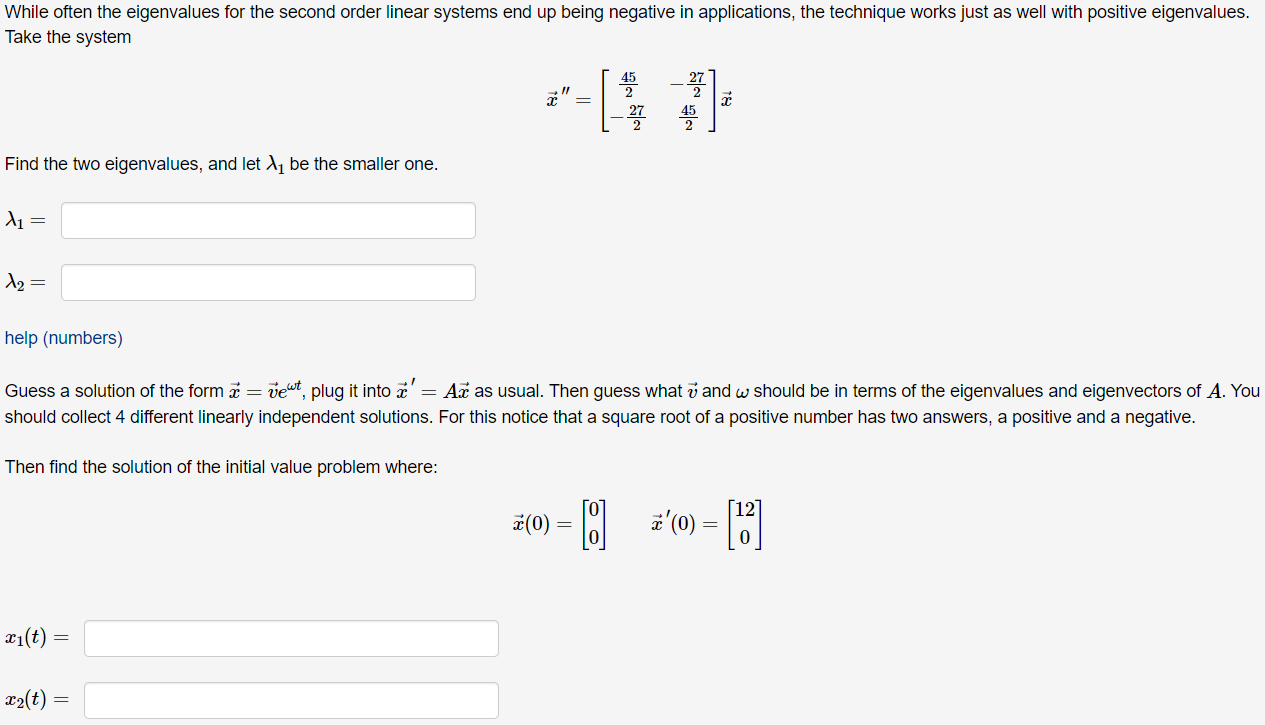1265x725 pixels.
Task: Follow the numbers help hyperlink
Action: click(63, 338)
